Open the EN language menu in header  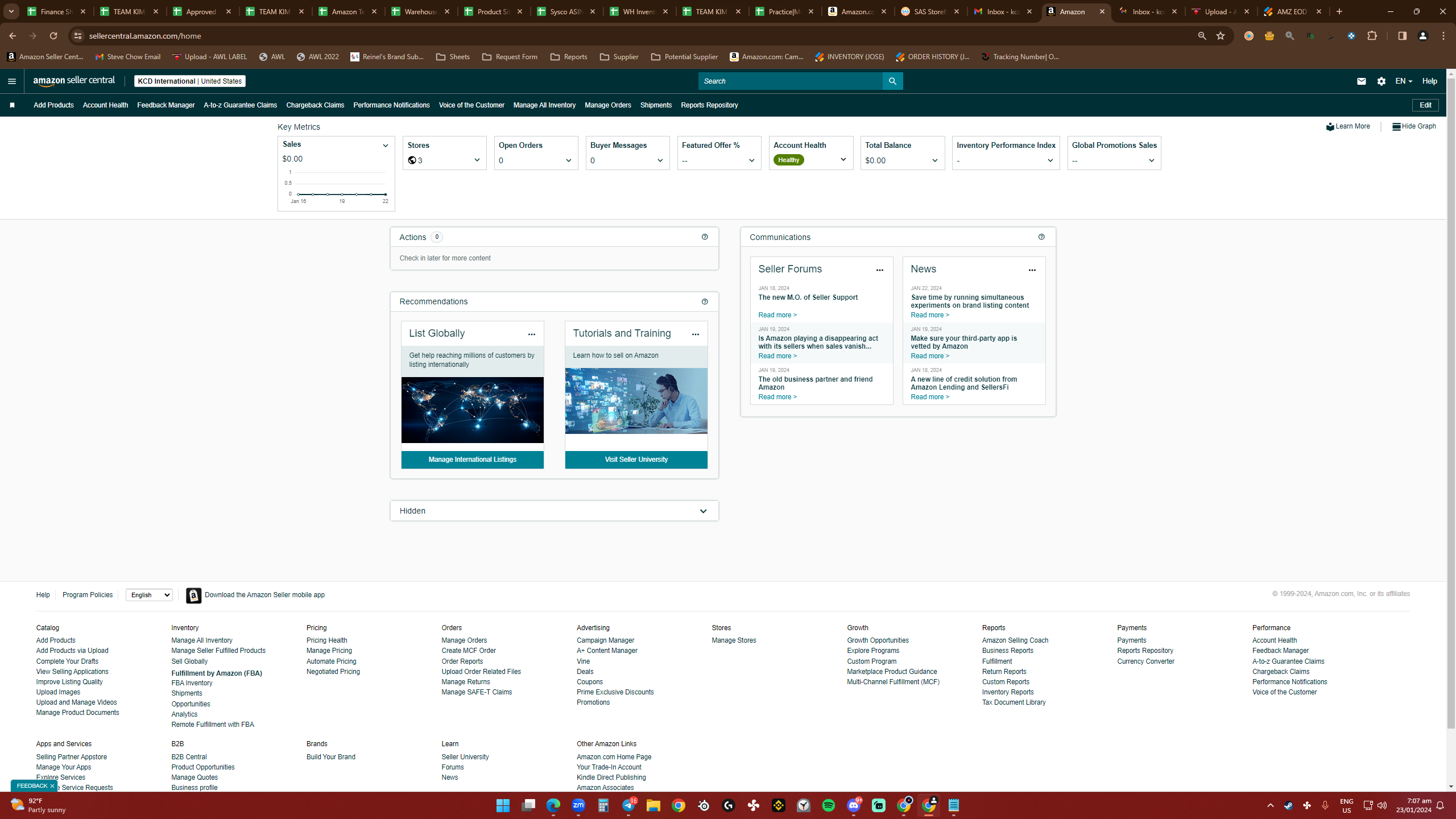1404,81
